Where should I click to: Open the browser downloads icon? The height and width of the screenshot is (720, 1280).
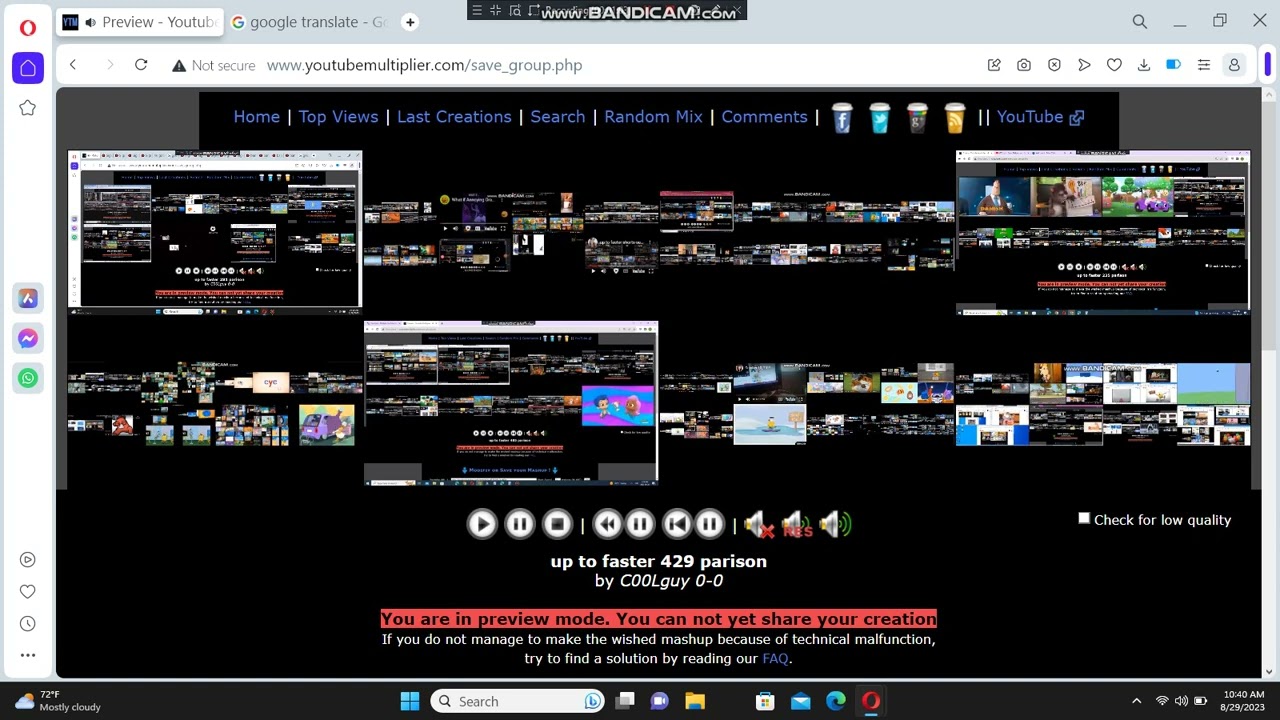(1144, 65)
